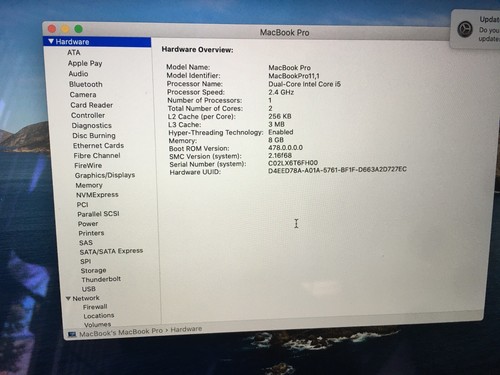Select Parallel SCSI entry

[98, 214]
